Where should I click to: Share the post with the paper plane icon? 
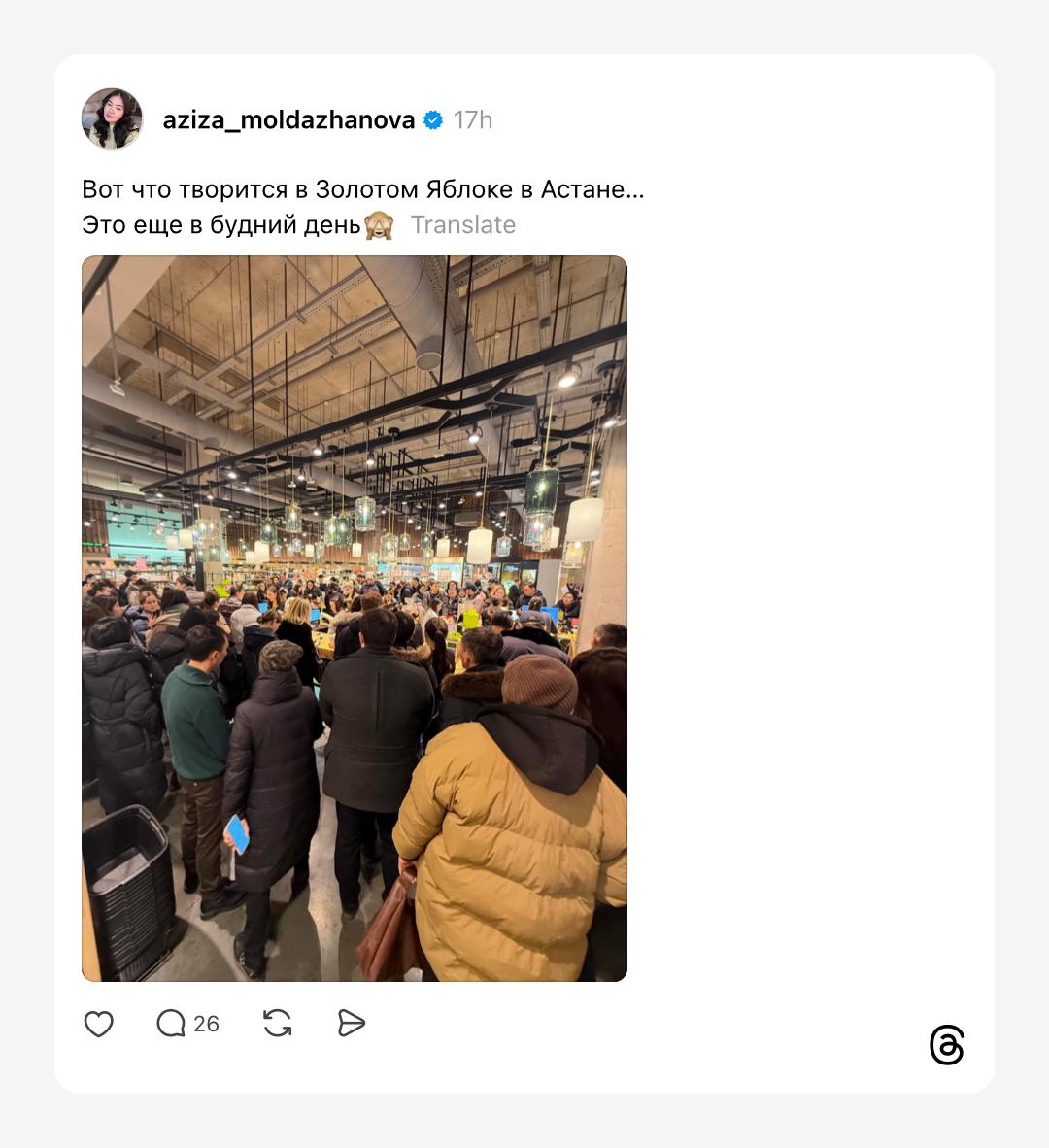pyautogui.click(x=352, y=1024)
